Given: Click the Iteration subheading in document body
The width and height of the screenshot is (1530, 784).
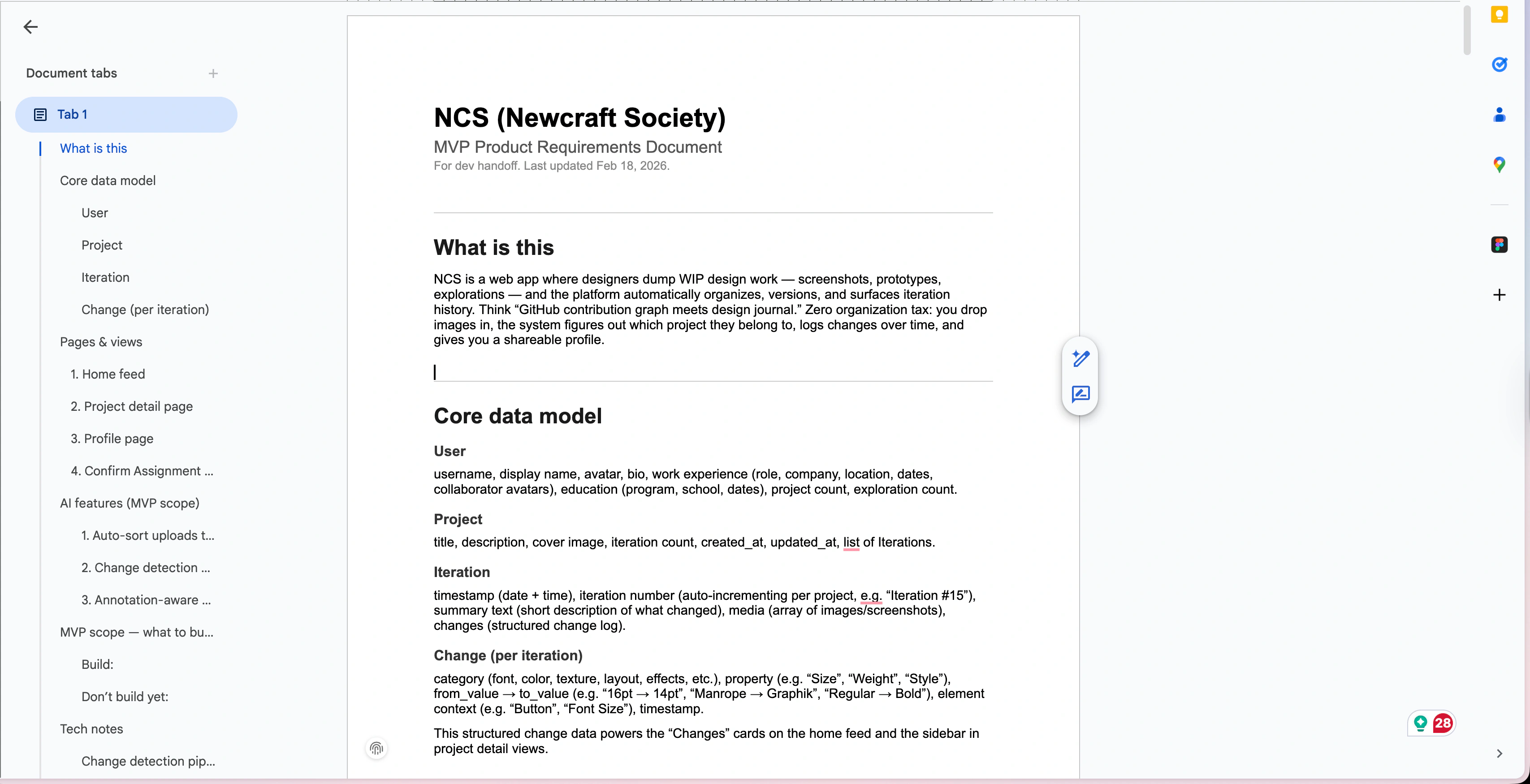Looking at the screenshot, I should (462, 572).
